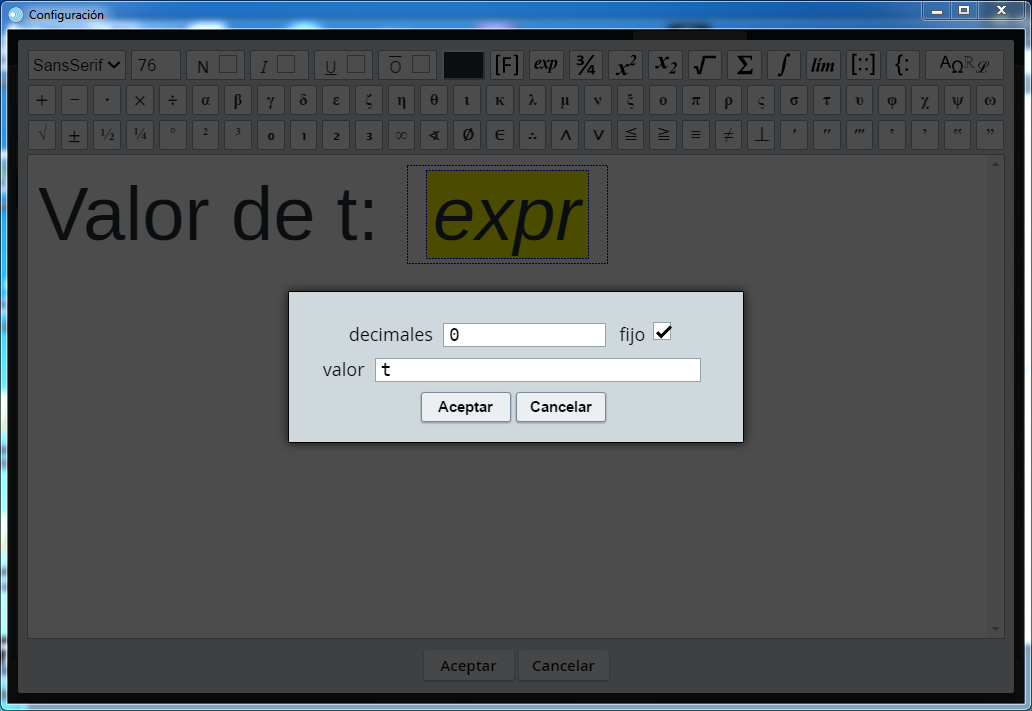
Task: Insert a limit (lim) template
Action: [823, 65]
